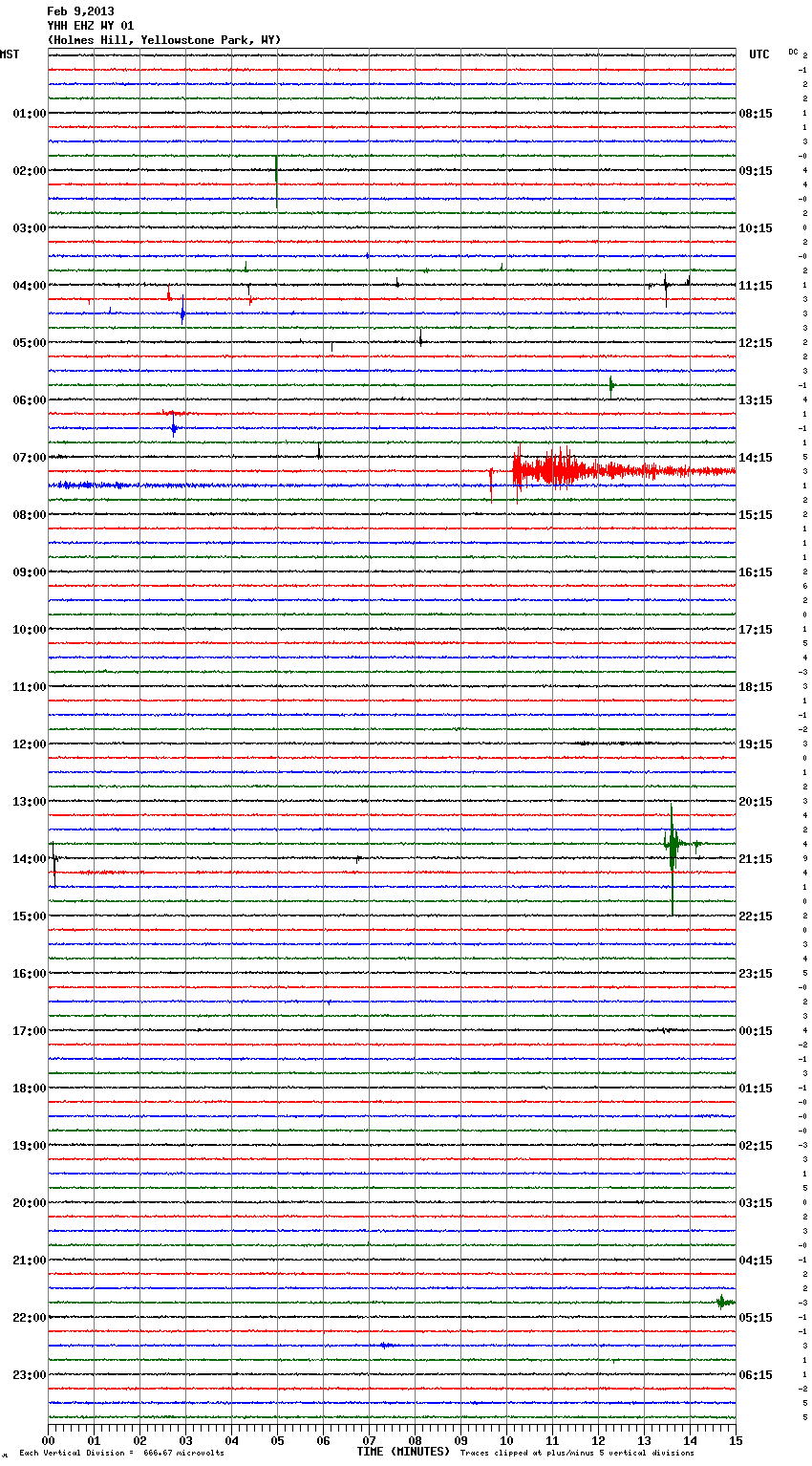Click the "15" minute tick on the bottom axis
Image resolution: width=812 pixels, height=1466 pixels.
click(735, 1440)
